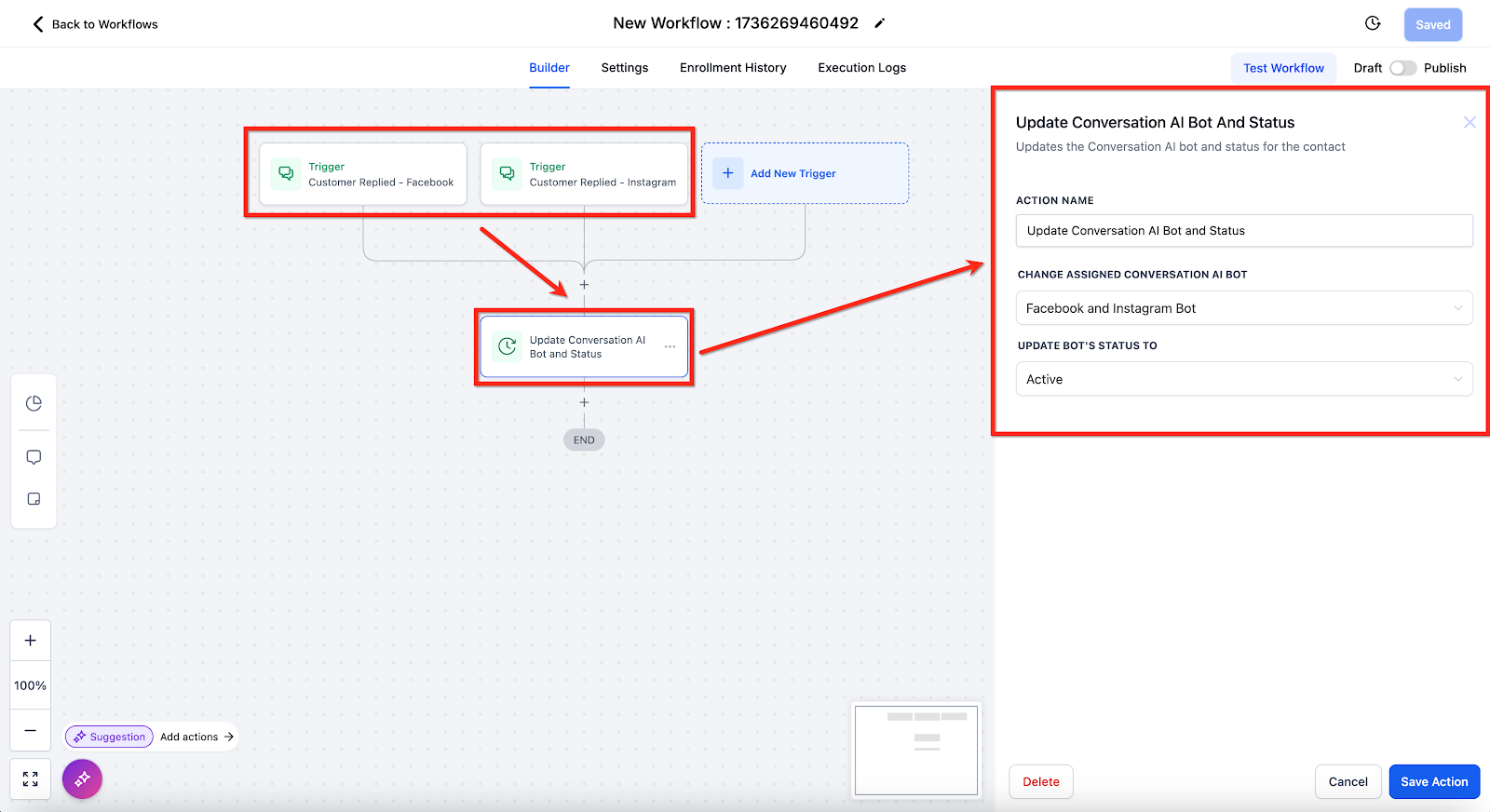Click the Save Action button
The image size is (1490, 812).
point(1434,782)
